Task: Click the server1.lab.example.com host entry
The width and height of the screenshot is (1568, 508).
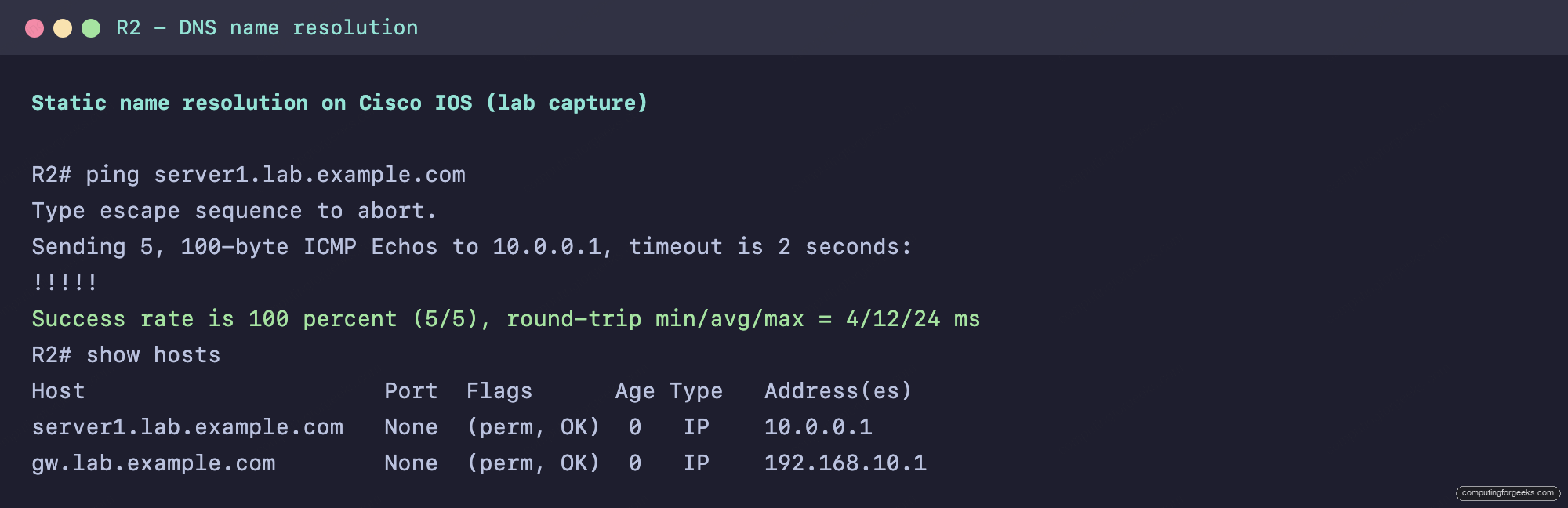Action: tap(187, 427)
